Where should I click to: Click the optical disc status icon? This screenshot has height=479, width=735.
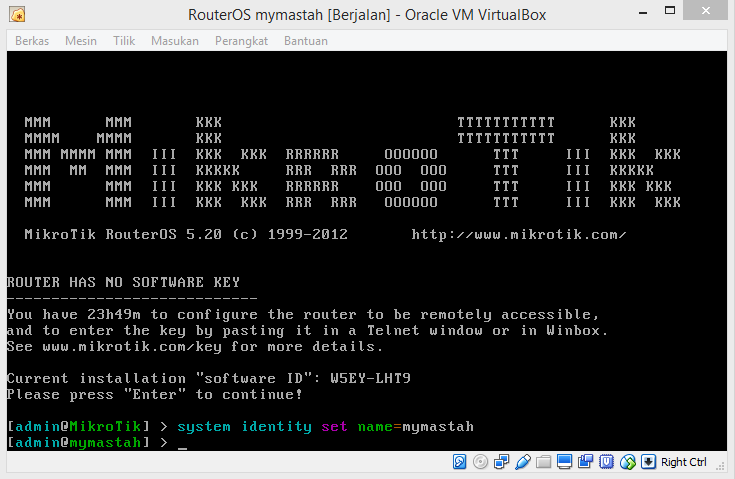(x=480, y=462)
